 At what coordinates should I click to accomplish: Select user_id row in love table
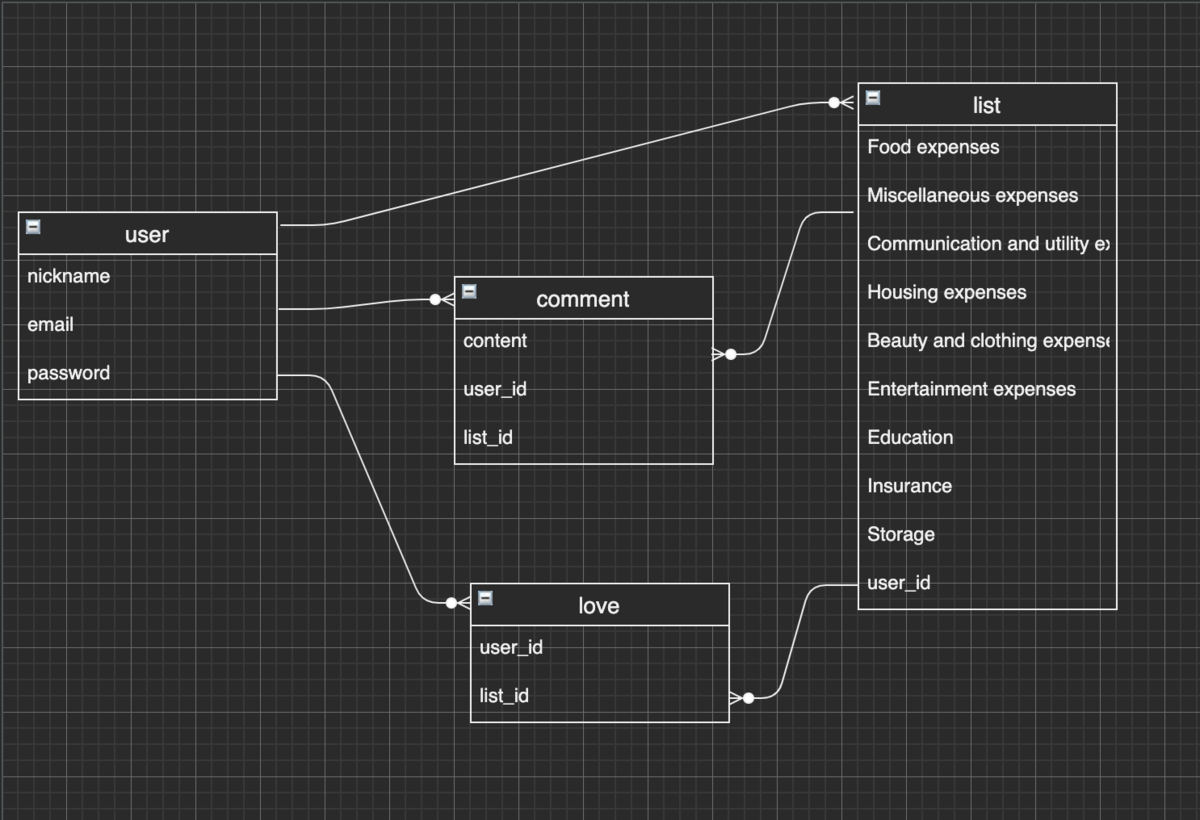point(600,647)
